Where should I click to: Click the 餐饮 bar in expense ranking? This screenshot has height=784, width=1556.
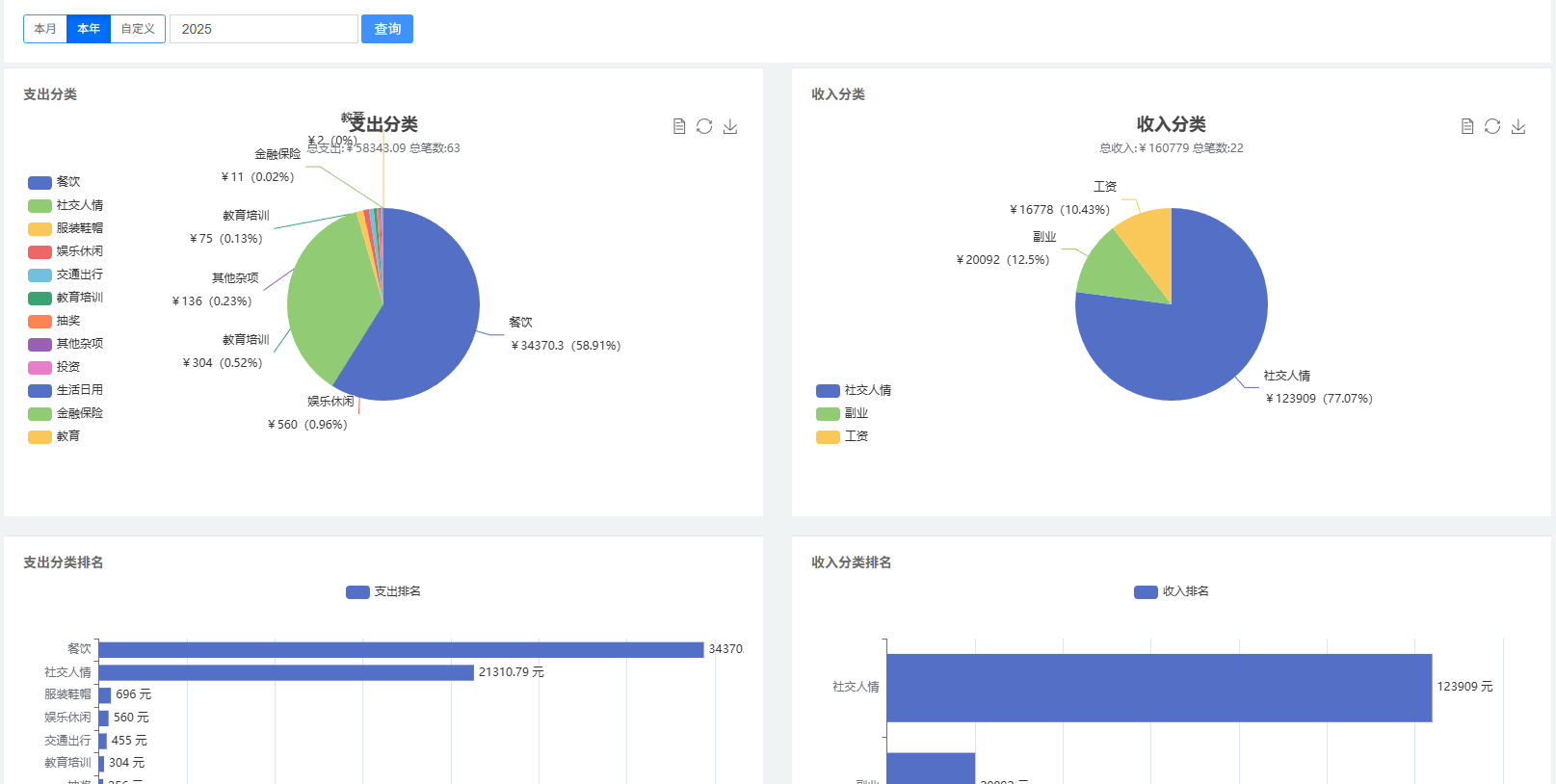(x=401, y=649)
